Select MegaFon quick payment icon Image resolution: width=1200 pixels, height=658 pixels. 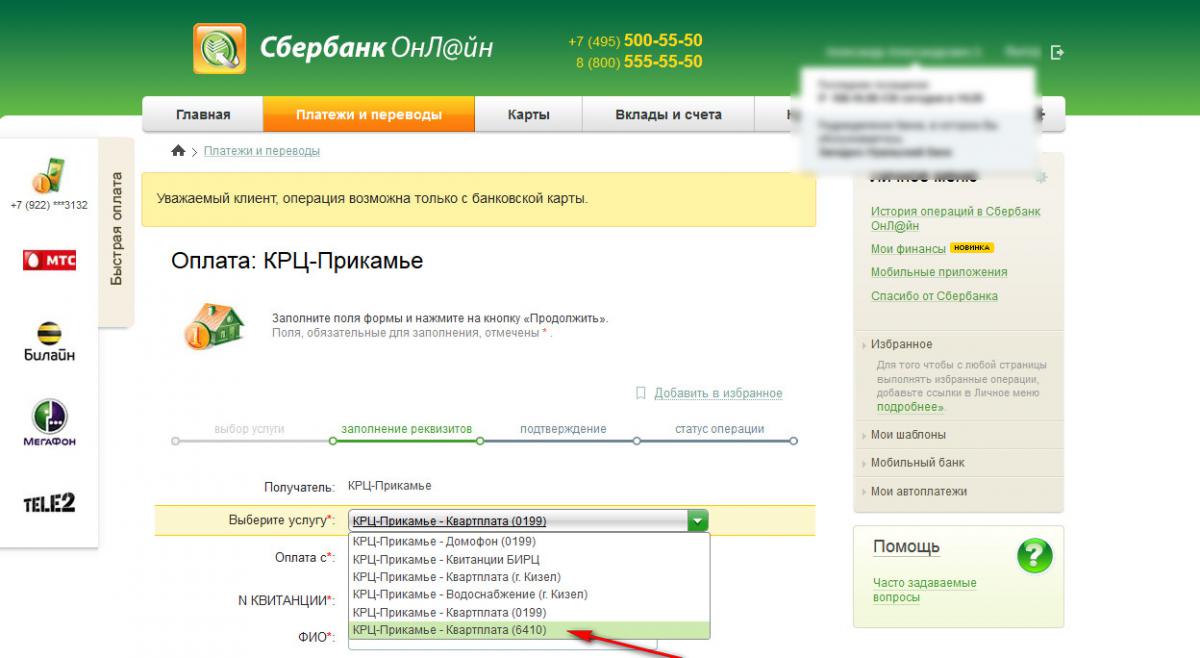pyautogui.click(x=49, y=423)
